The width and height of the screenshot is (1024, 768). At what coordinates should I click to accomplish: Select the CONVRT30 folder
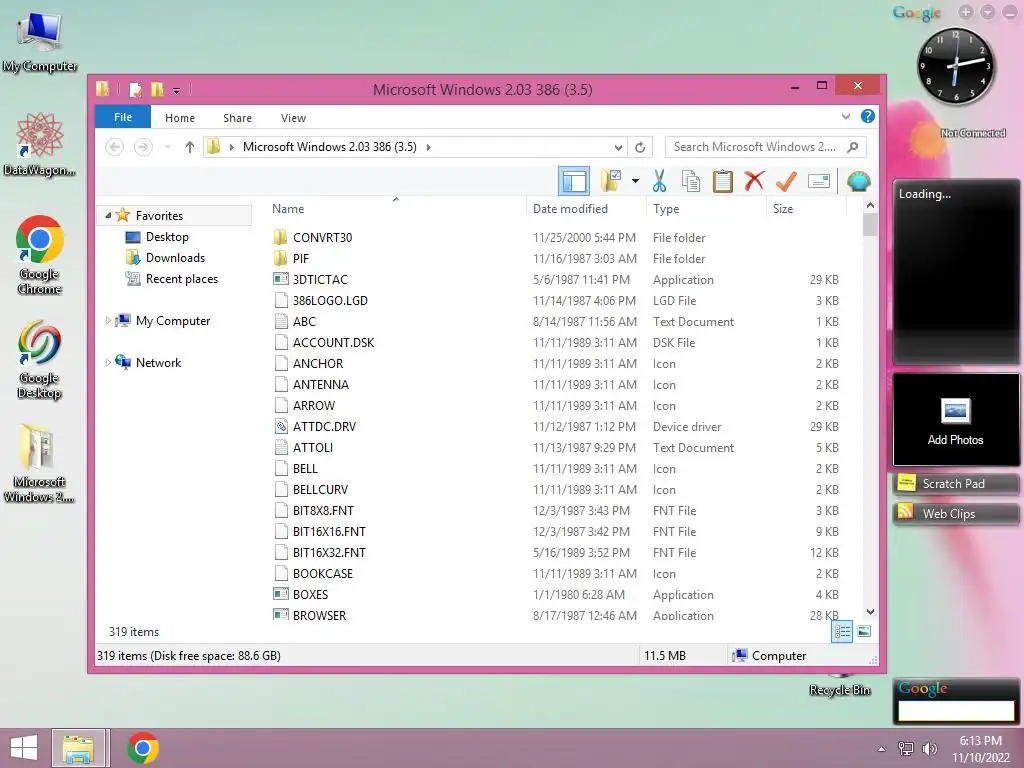[x=323, y=237]
